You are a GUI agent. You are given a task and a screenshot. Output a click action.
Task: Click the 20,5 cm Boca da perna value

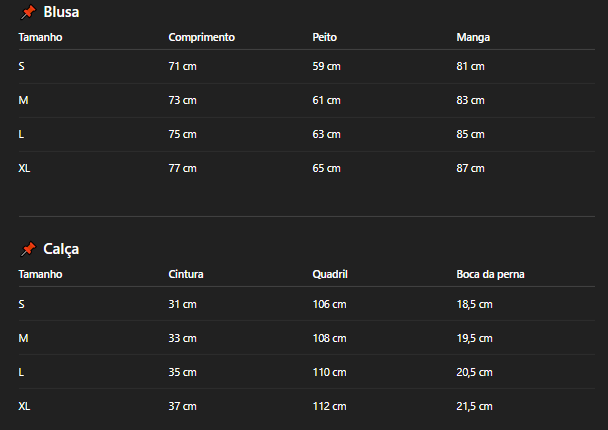point(474,372)
